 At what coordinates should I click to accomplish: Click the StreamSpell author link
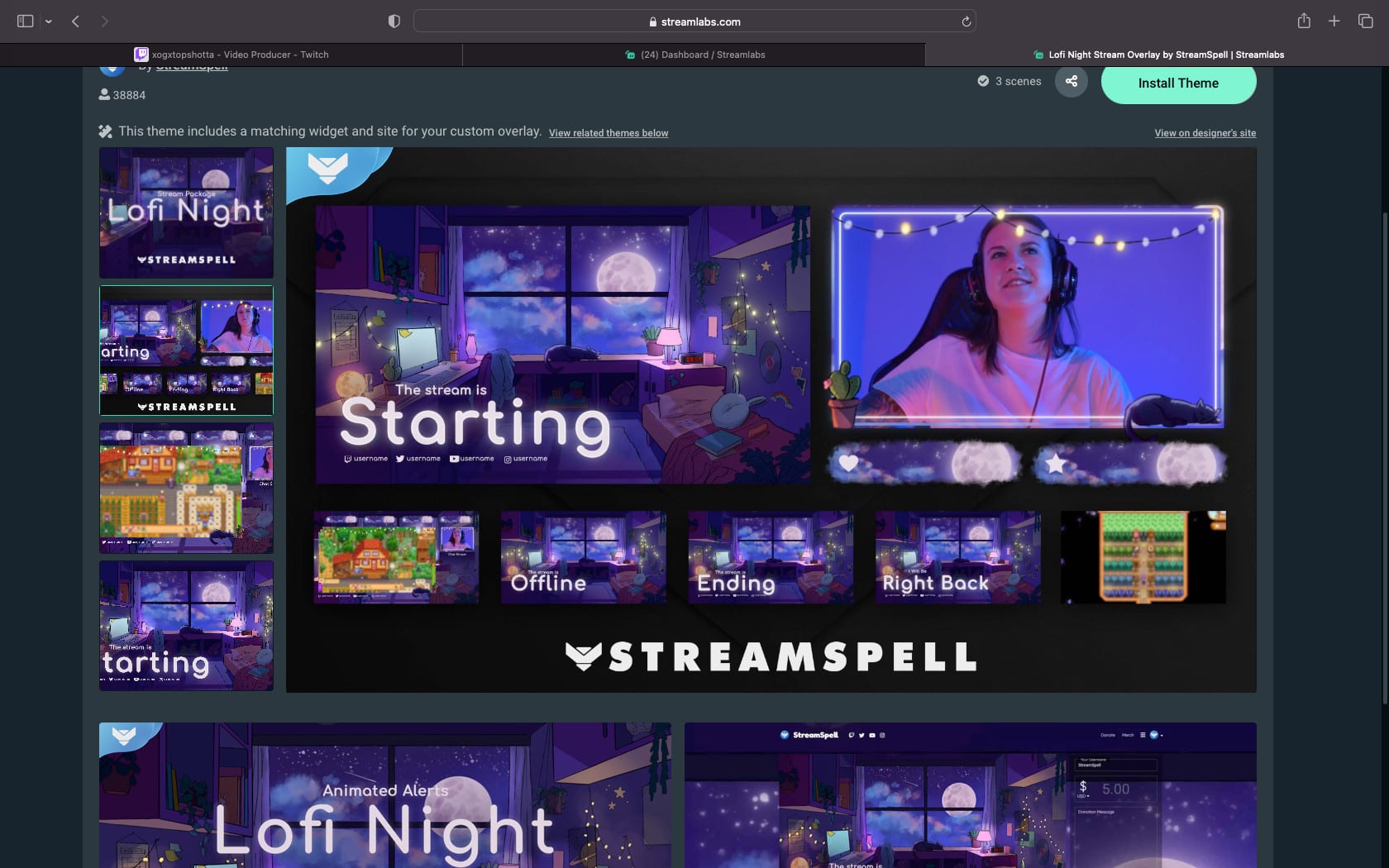[x=192, y=65]
